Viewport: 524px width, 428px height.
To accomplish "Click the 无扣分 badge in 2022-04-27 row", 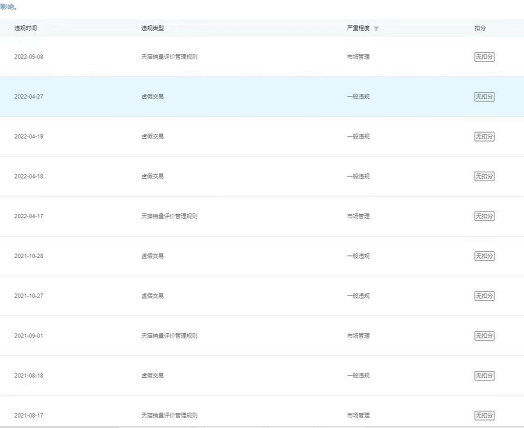I will (484, 97).
